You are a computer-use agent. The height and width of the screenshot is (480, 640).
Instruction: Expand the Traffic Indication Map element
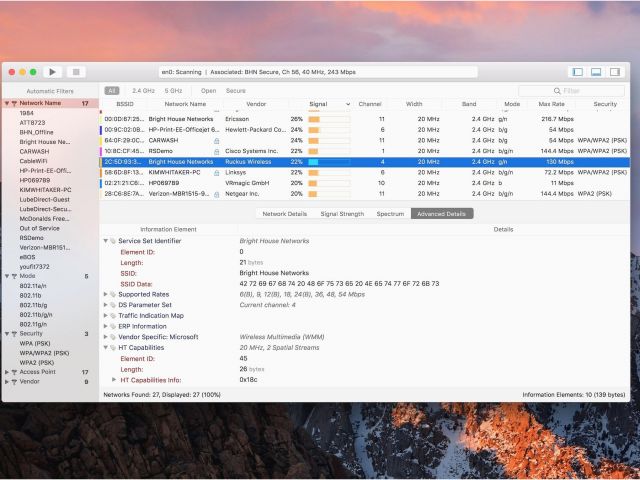tap(106, 316)
